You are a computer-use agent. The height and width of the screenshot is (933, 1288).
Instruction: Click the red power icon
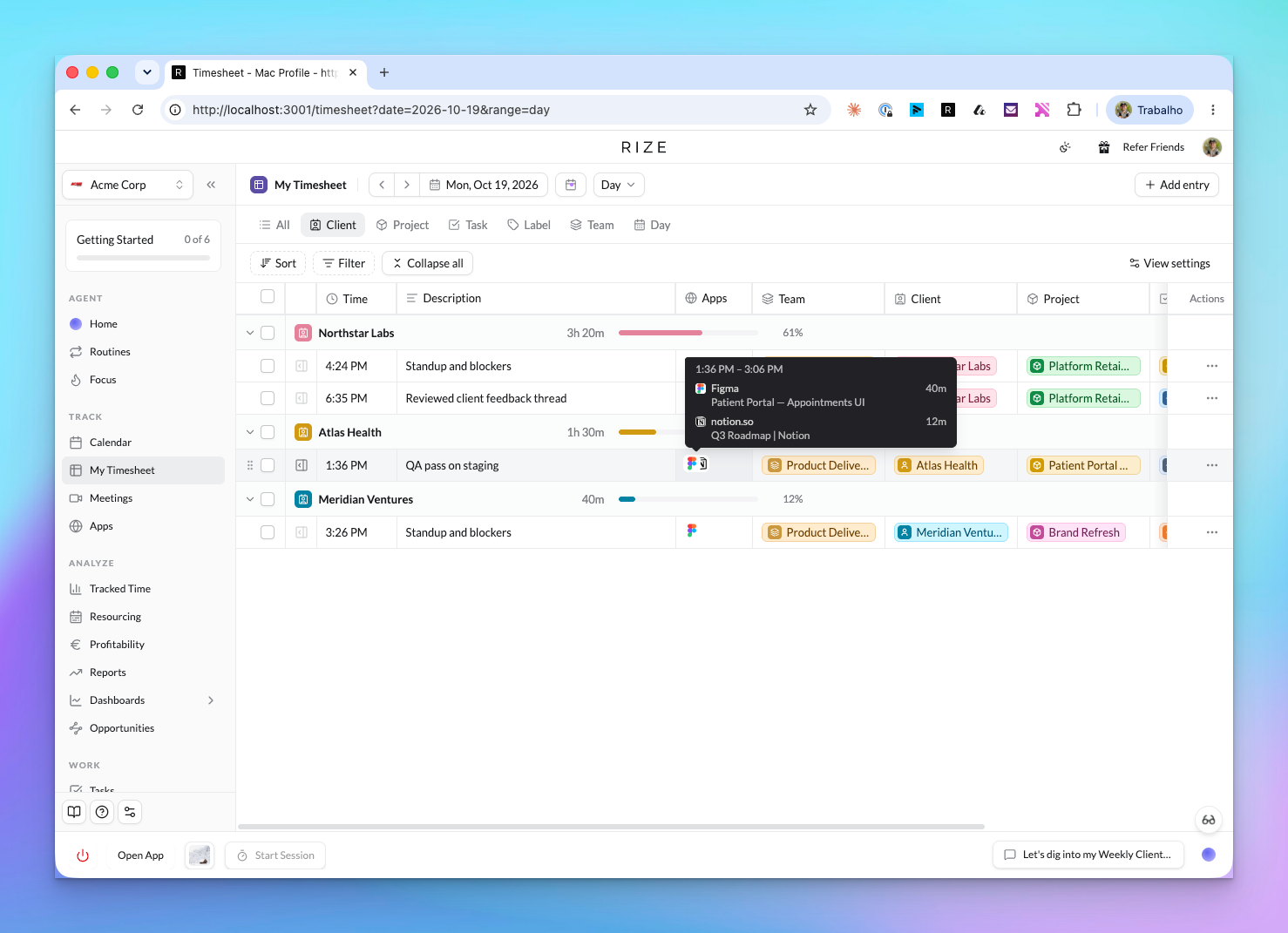[x=83, y=855]
